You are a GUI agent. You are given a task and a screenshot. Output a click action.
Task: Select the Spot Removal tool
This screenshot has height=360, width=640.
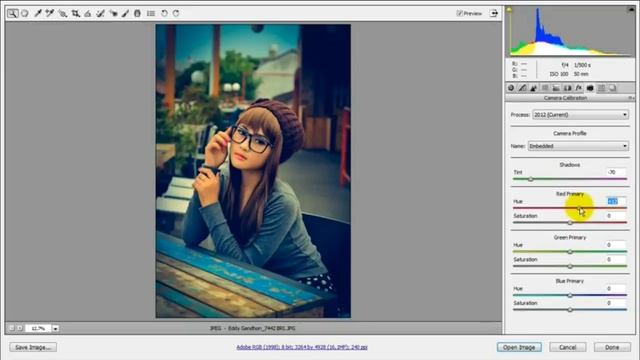pyautogui.click(x=100, y=13)
